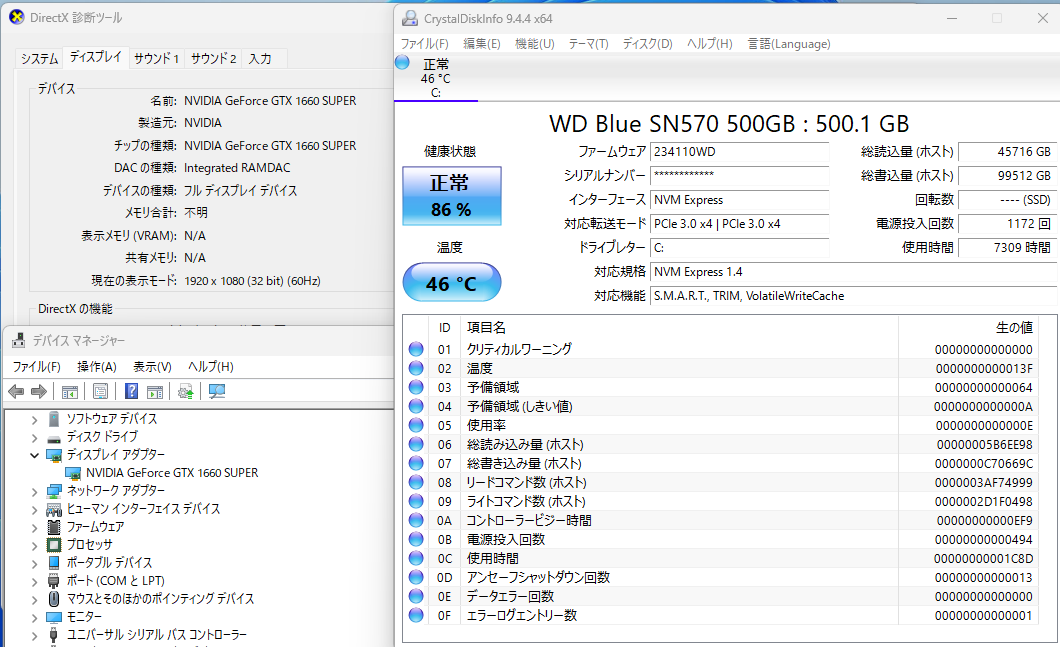Click the DirectX Diagnostic Tool title icon
The width and height of the screenshot is (1060, 647).
(17, 17)
